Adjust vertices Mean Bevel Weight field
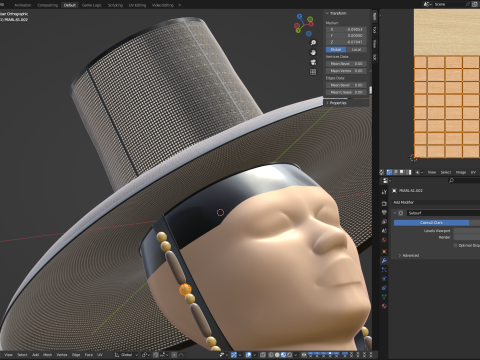 pyautogui.click(x=346, y=64)
